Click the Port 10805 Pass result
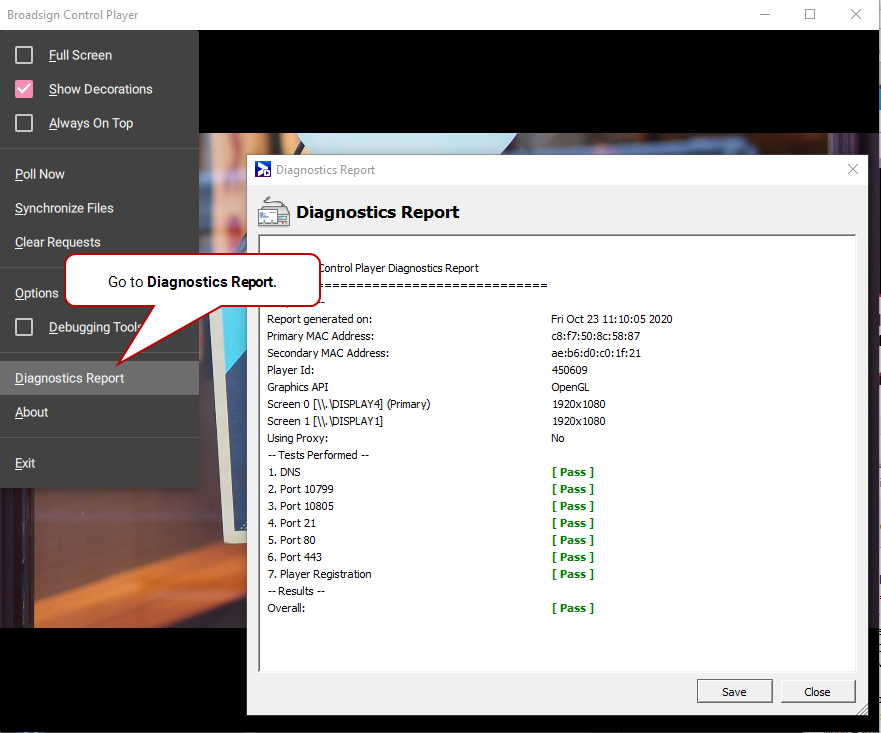The height and width of the screenshot is (733, 881). (573, 506)
